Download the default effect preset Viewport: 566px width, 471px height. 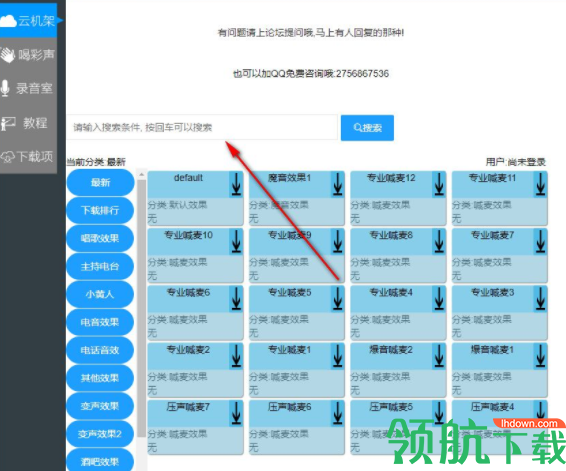[236, 184]
